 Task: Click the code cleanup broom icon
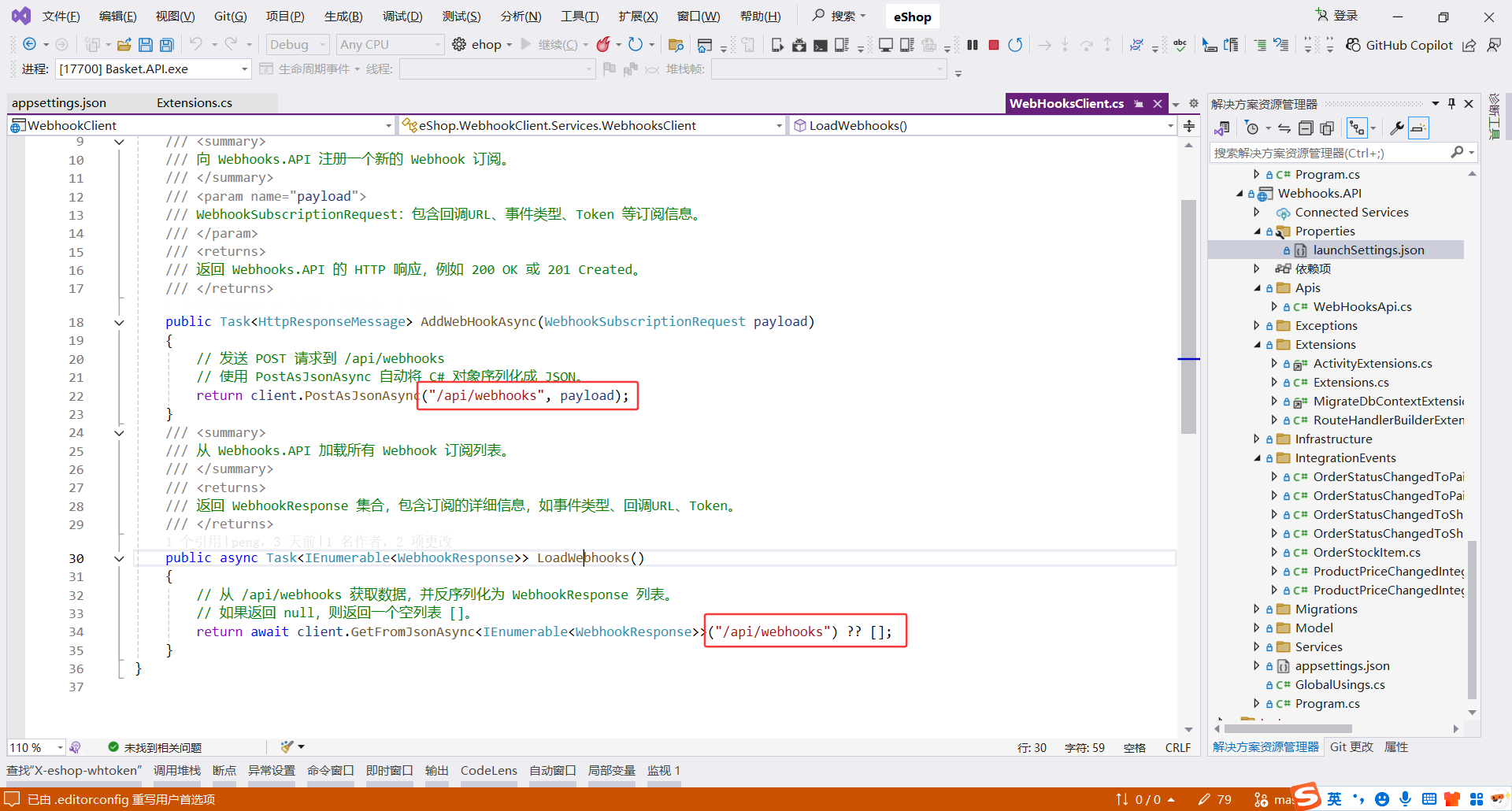287,746
